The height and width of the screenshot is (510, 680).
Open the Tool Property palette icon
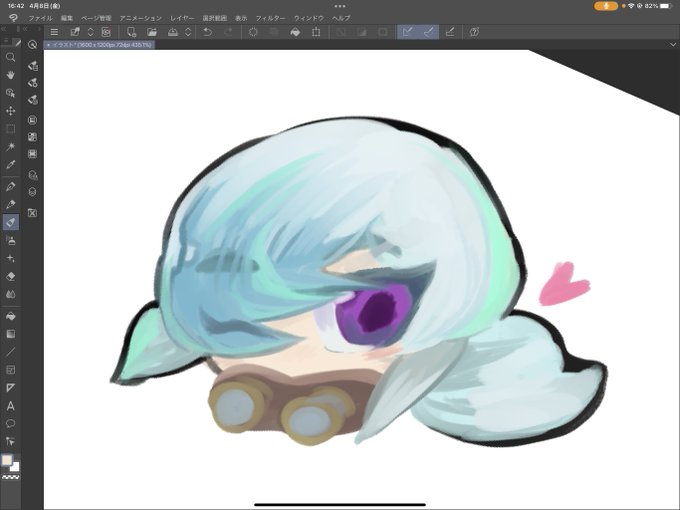[x=33, y=82]
